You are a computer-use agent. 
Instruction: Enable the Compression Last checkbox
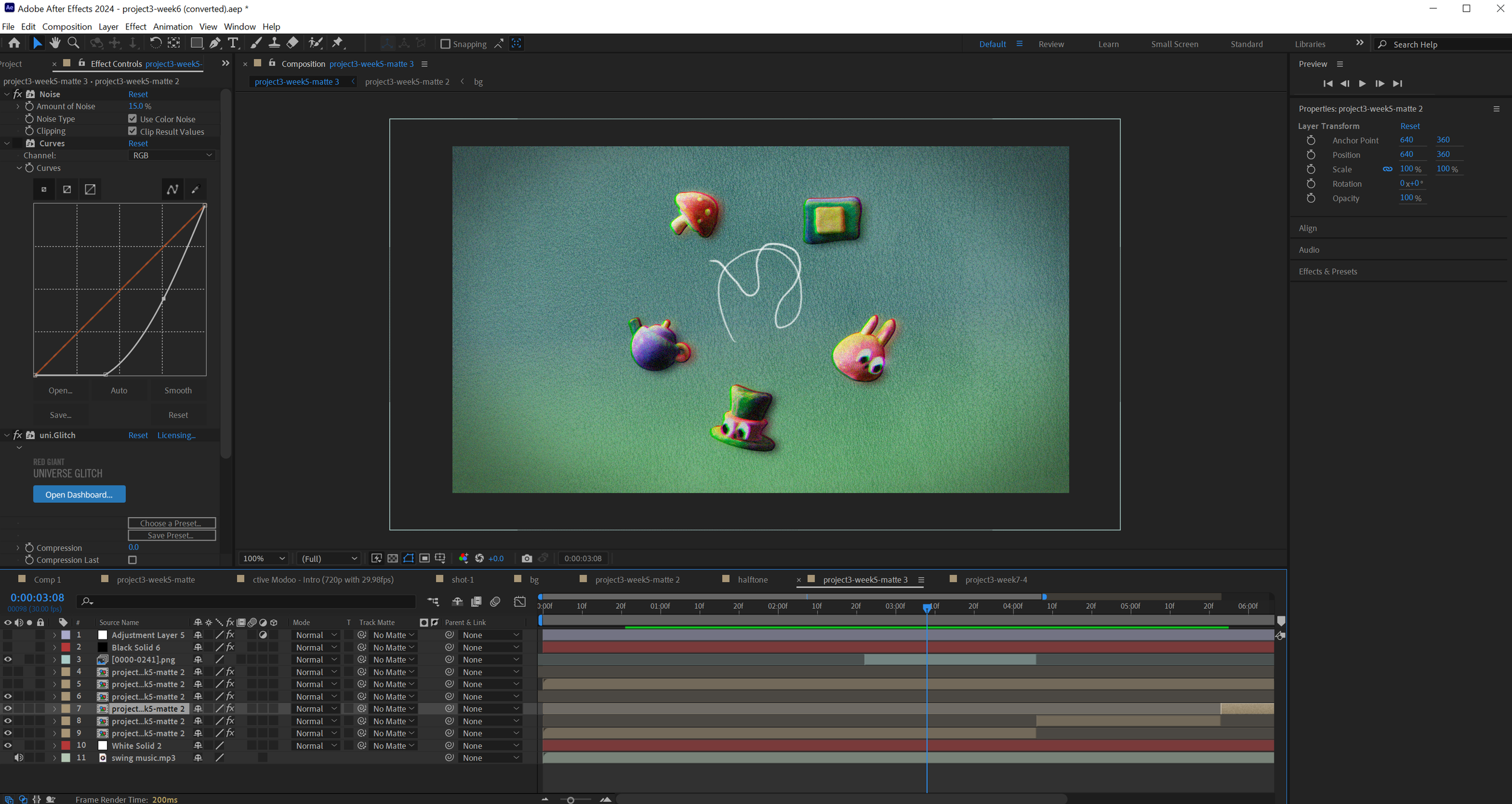[132, 560]
